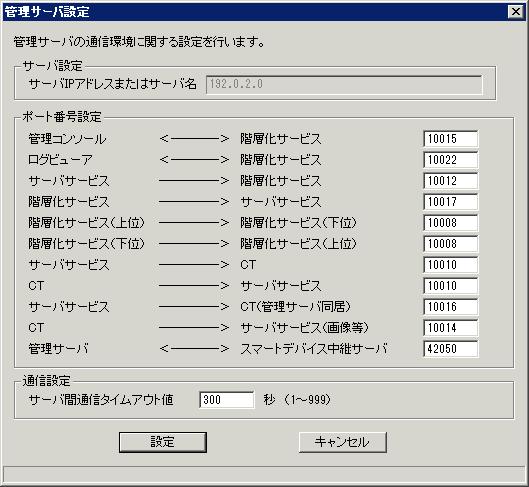Click the 通信設定 group title
Viewport: 529px width, 487px height.
pyautogui.click(x=47, y=381)
